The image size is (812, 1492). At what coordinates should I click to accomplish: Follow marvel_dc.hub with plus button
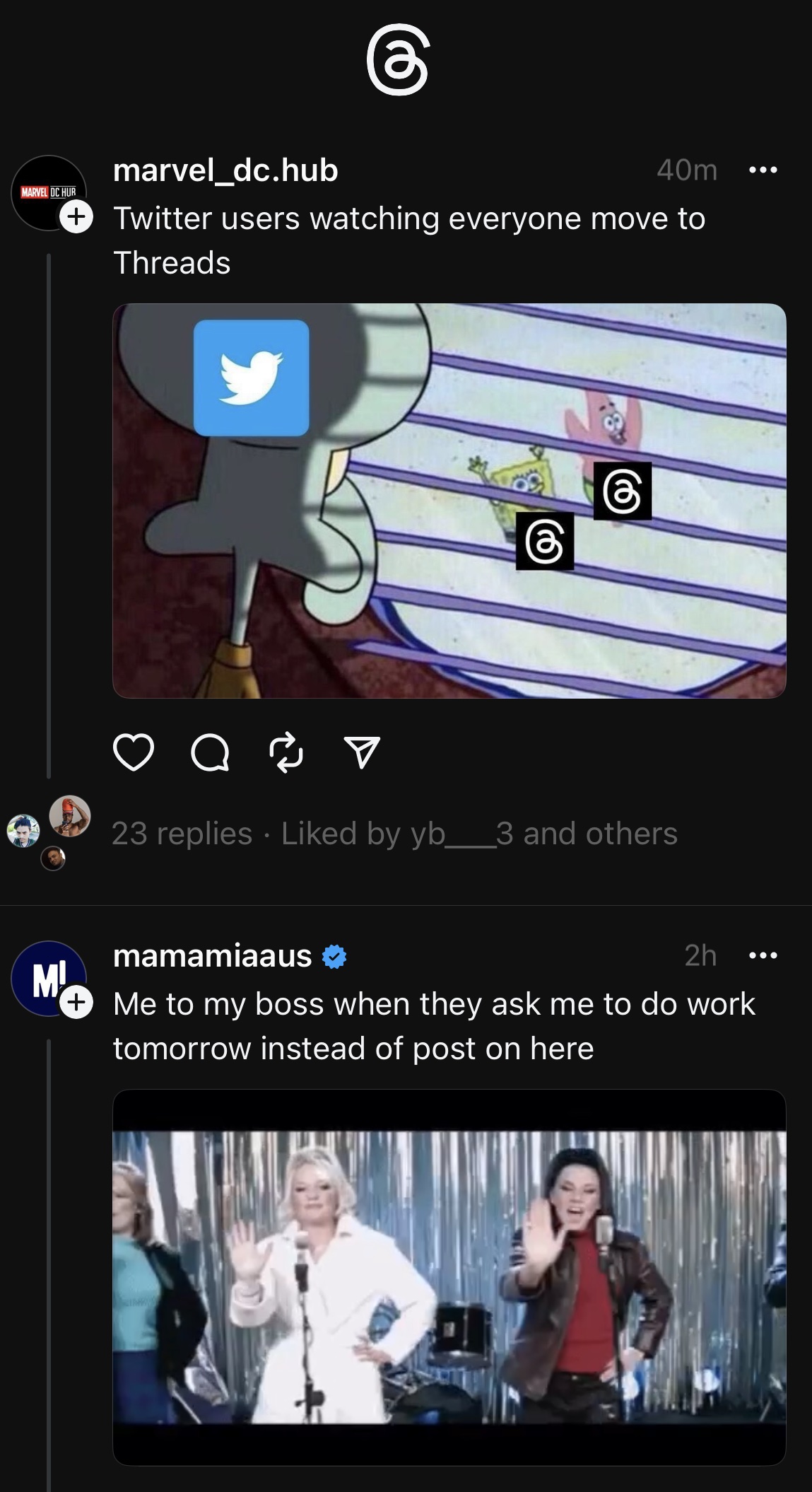tap(76, 216)
